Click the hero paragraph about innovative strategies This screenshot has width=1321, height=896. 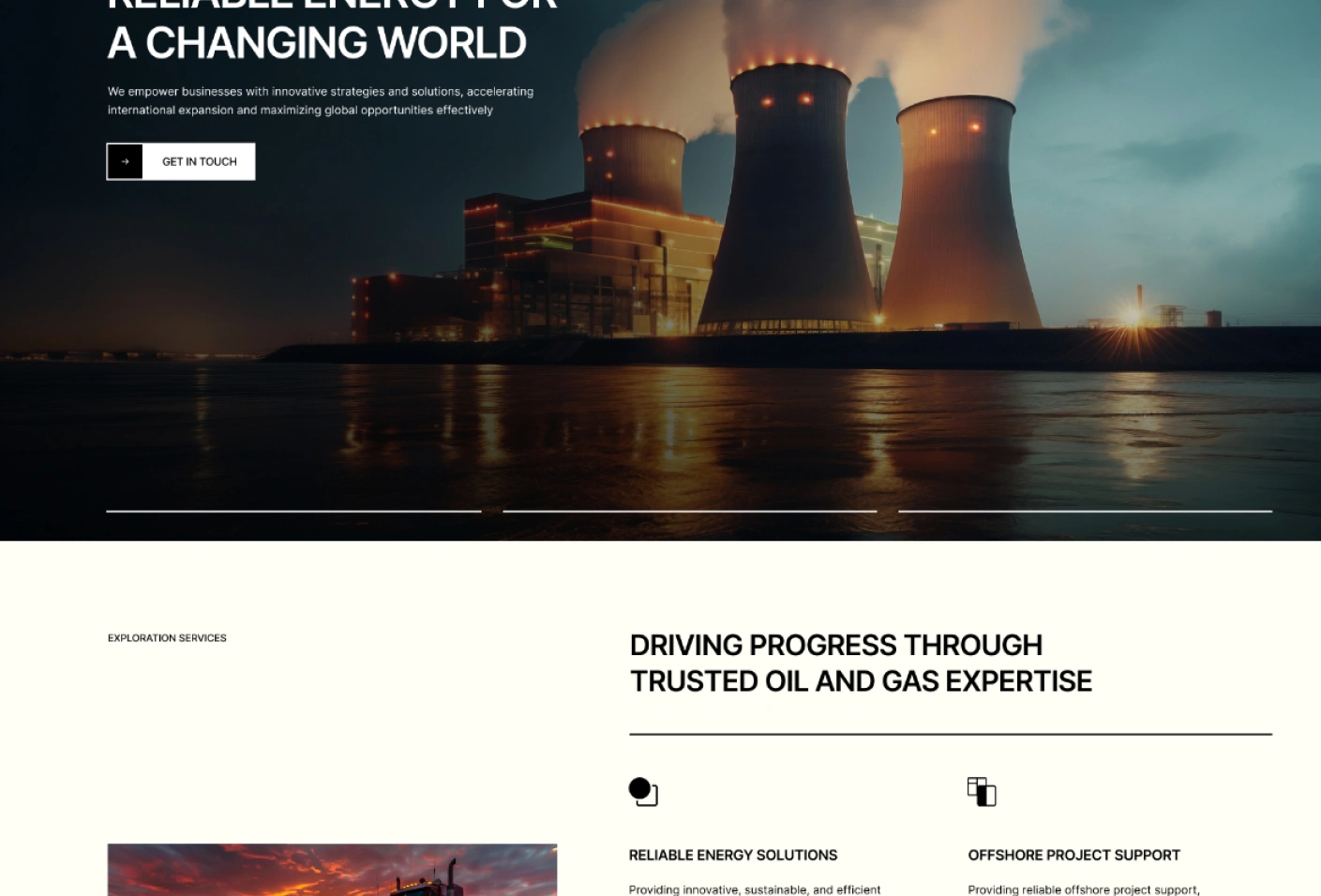click(x=322, y=100)
